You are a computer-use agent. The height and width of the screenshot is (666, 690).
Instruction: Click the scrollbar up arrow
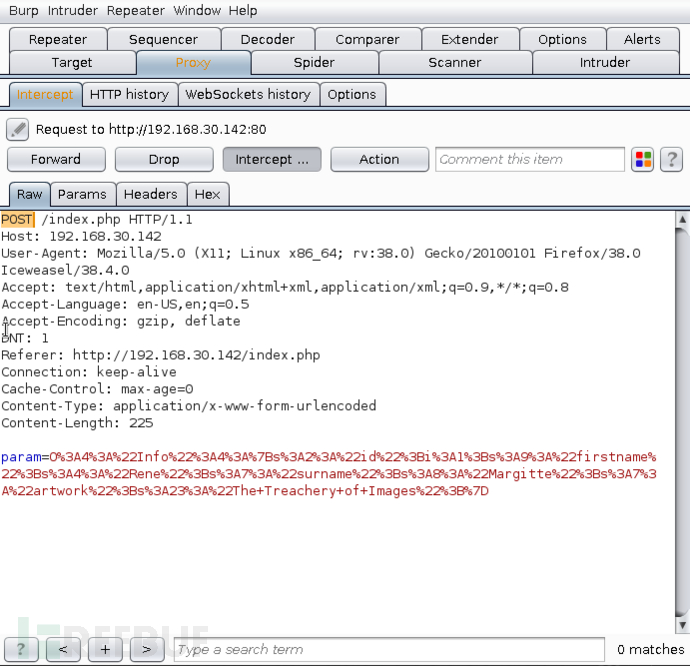click(682, 219)
